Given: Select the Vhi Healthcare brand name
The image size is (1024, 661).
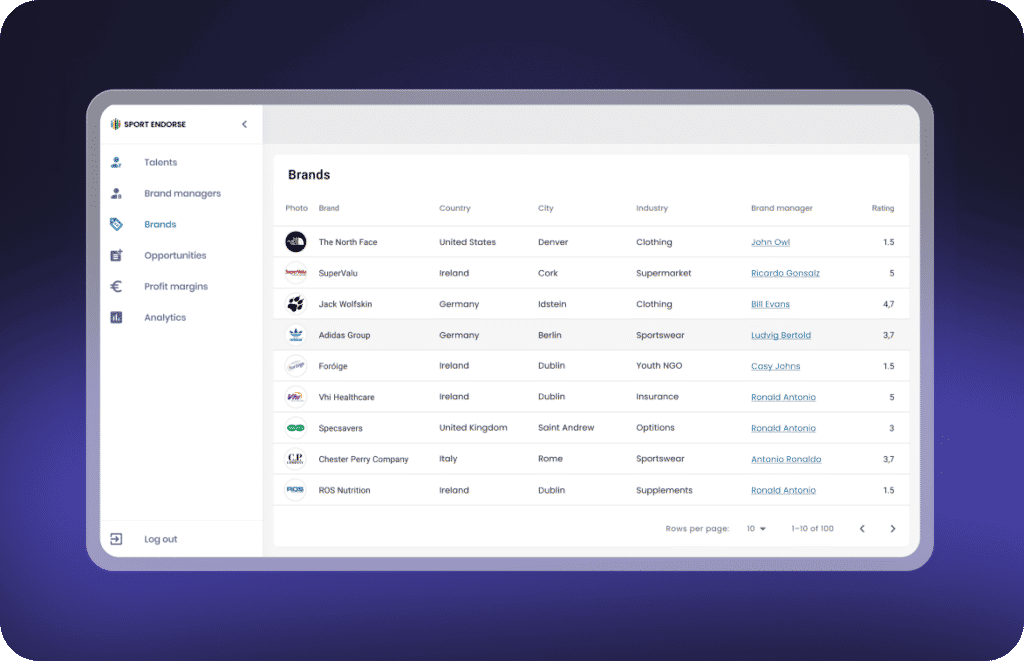Looking at the screenshot, I should point(346,397).
